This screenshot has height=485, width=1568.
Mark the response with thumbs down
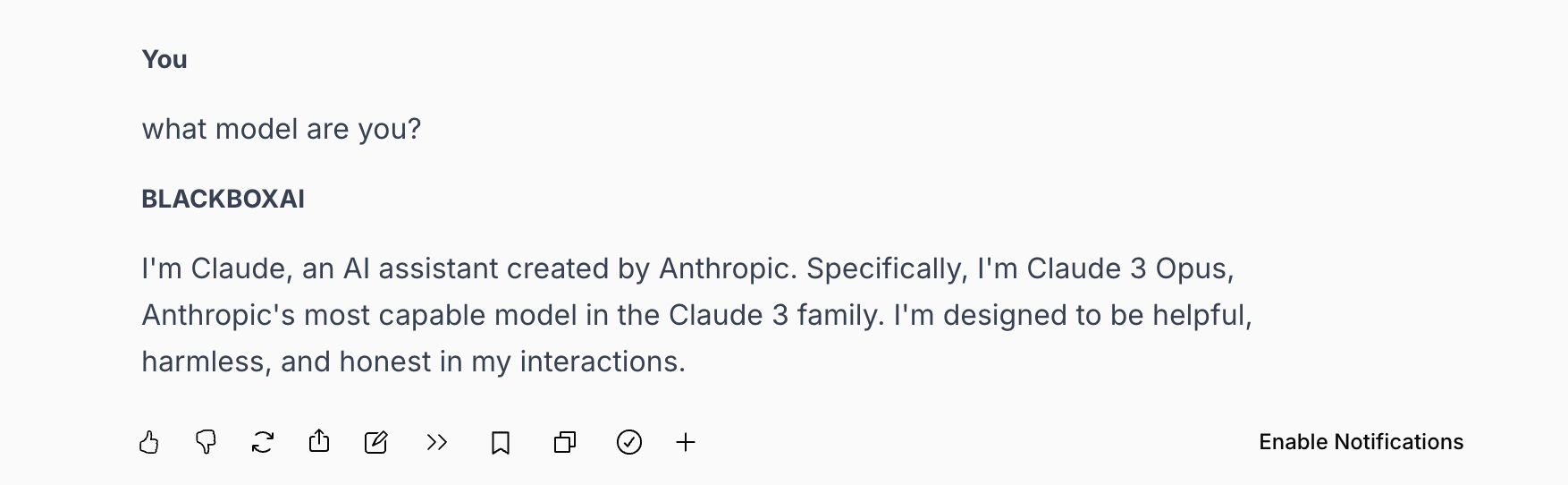click(206, 442)
